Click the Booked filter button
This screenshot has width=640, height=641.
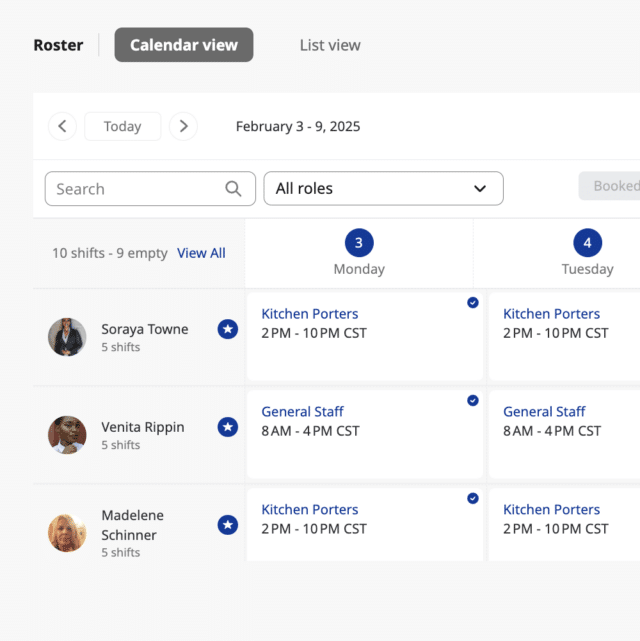tap(612, 186)
